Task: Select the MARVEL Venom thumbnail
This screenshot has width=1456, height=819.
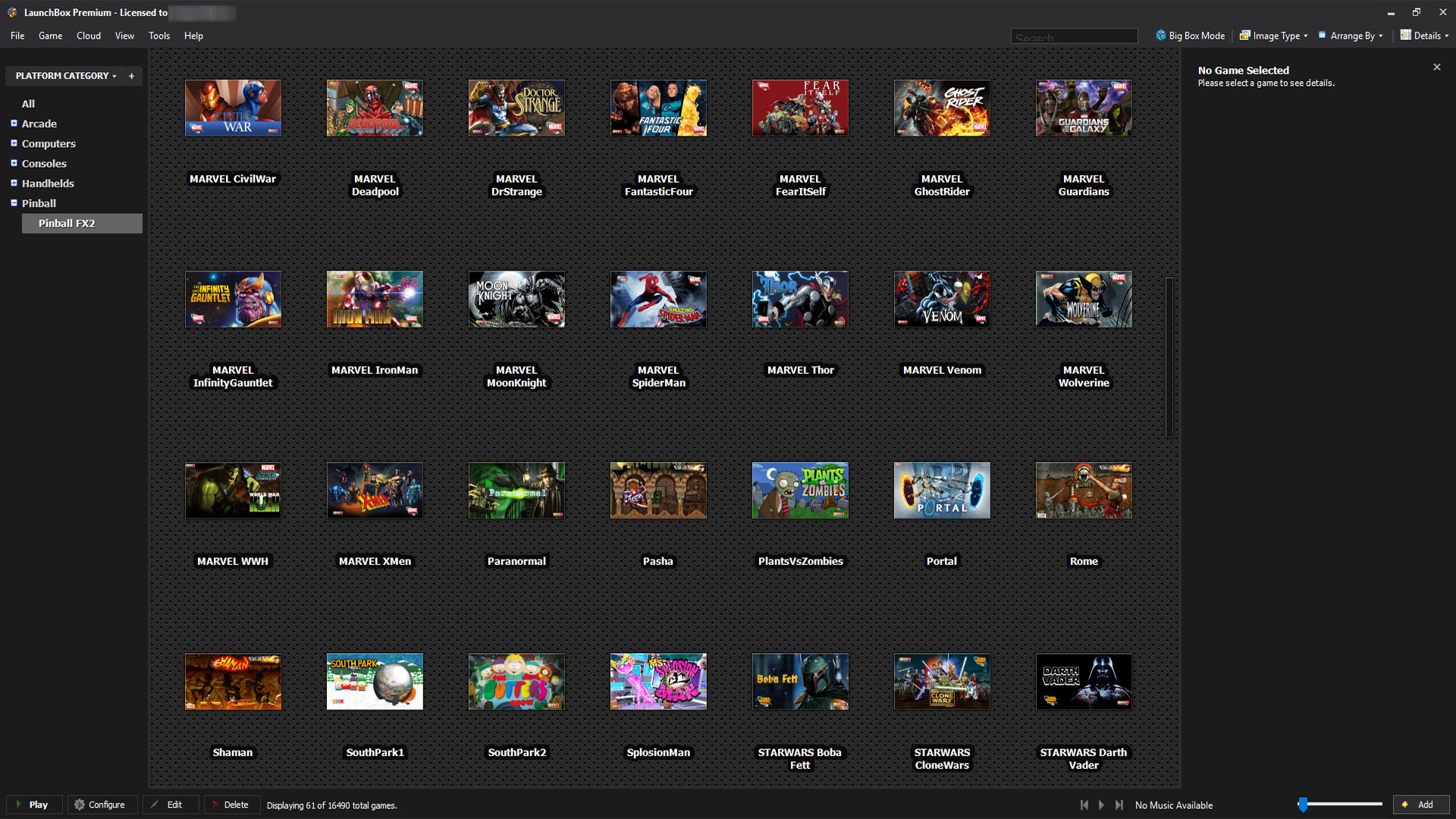Action: [942, 300]
